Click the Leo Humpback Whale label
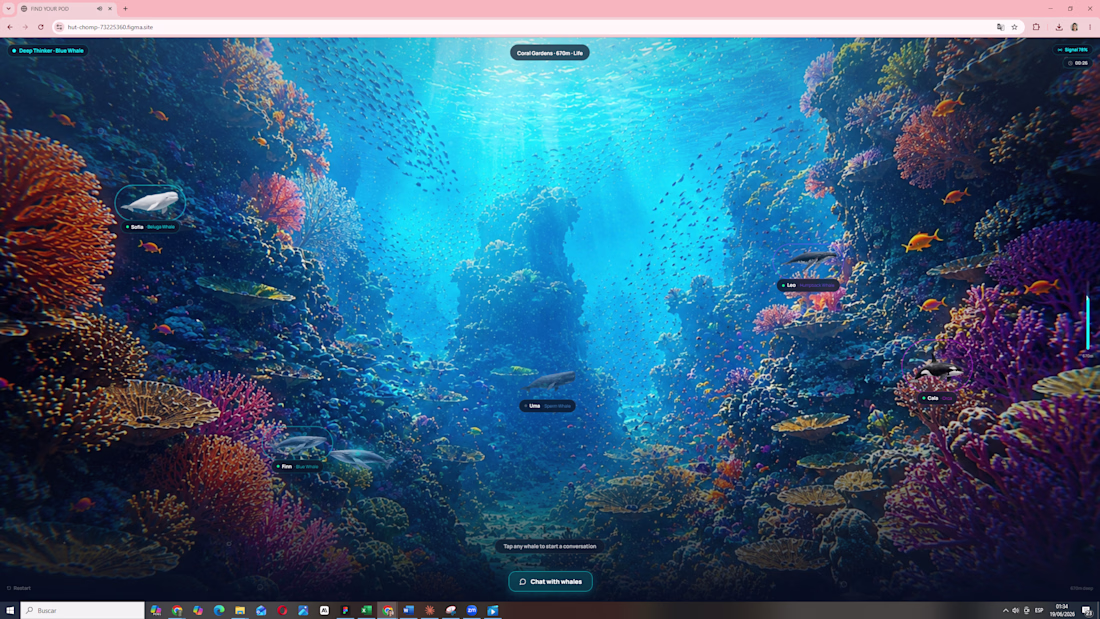This screenshot has width=1100, height=619. tap(808, 285)
